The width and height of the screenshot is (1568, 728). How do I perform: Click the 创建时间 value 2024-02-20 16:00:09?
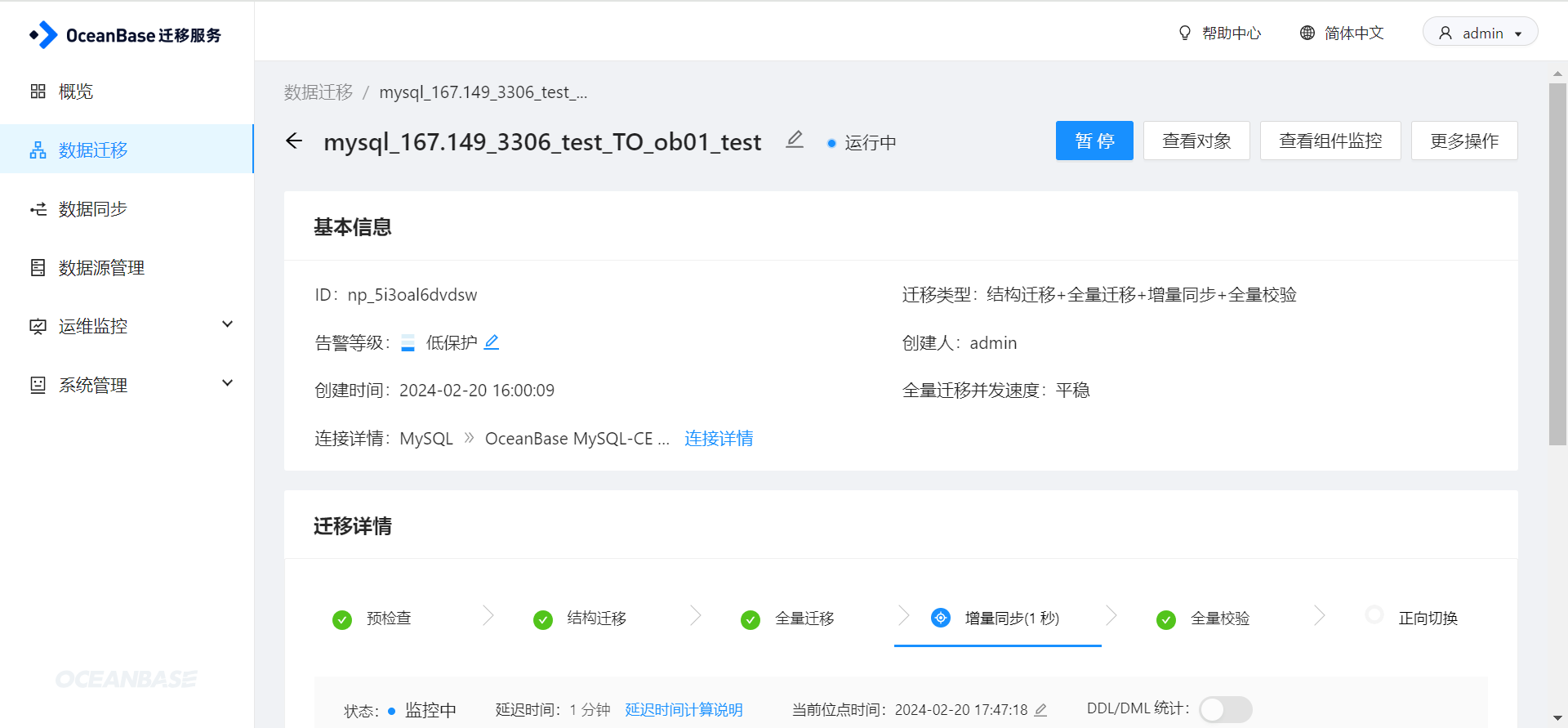coord(477,391)
